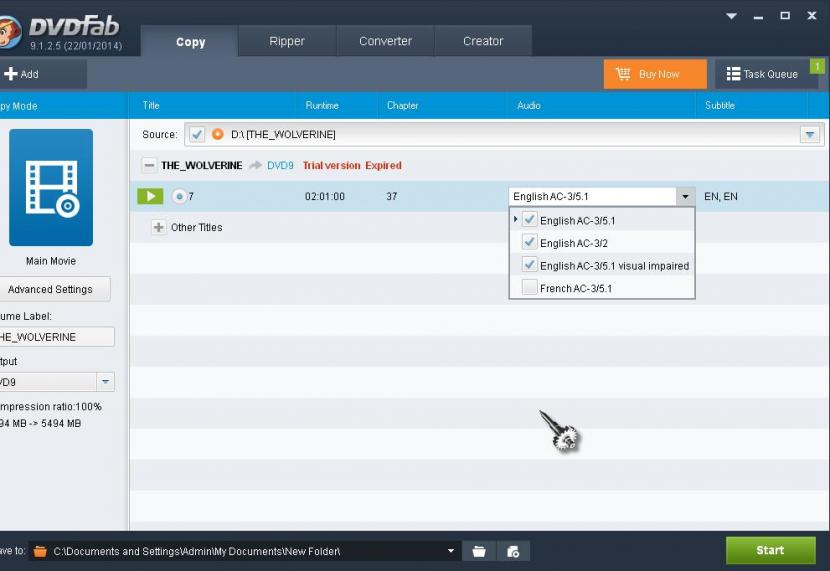830x571 pixels.
Task: Click the runtime value 02:01:00
Action: [324, 196]
